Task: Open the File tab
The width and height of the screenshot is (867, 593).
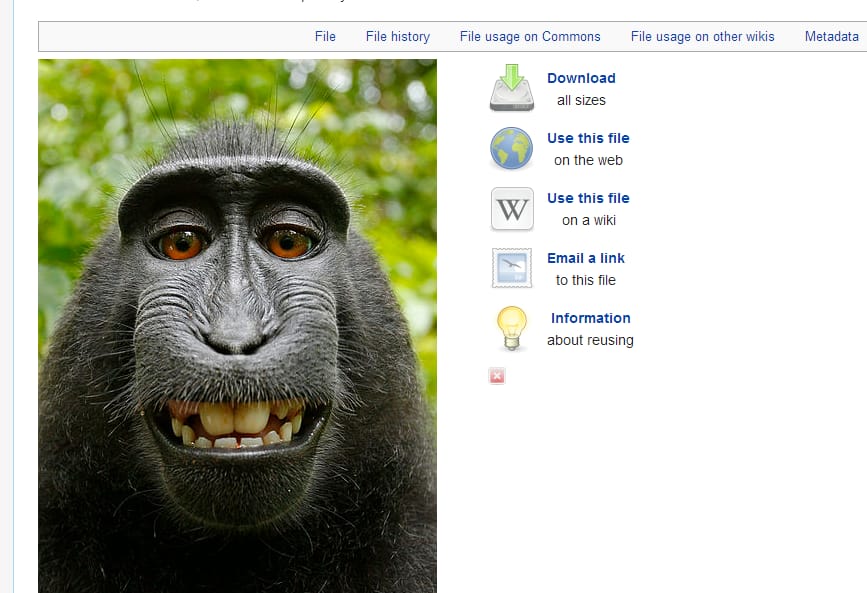Action: 325,37
